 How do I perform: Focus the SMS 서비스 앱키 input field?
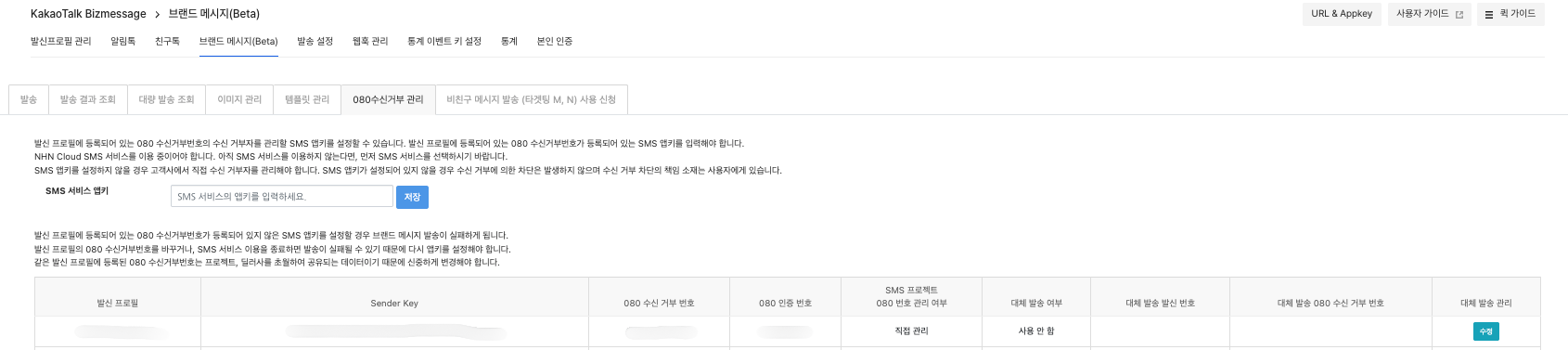point(281,197)
